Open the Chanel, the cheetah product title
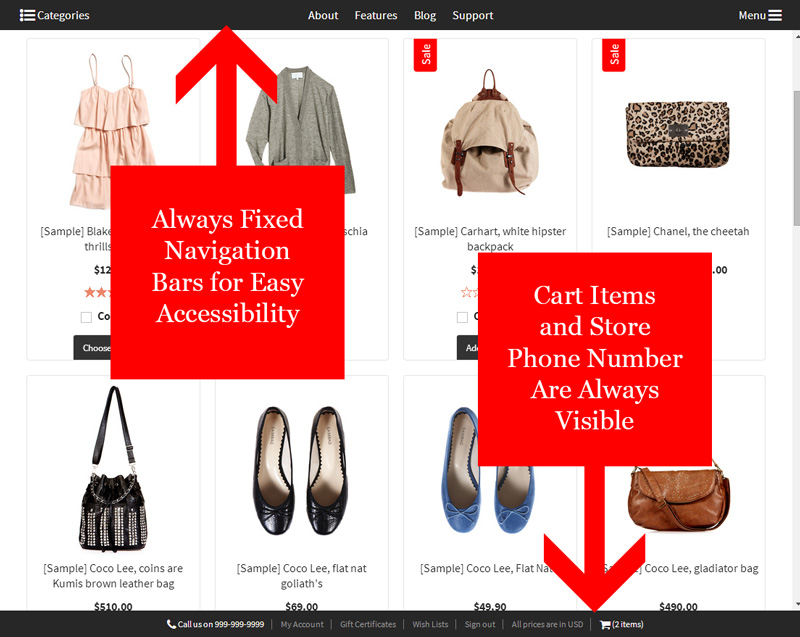Screen dimensions: 800x637 click(x=678, y=232)
